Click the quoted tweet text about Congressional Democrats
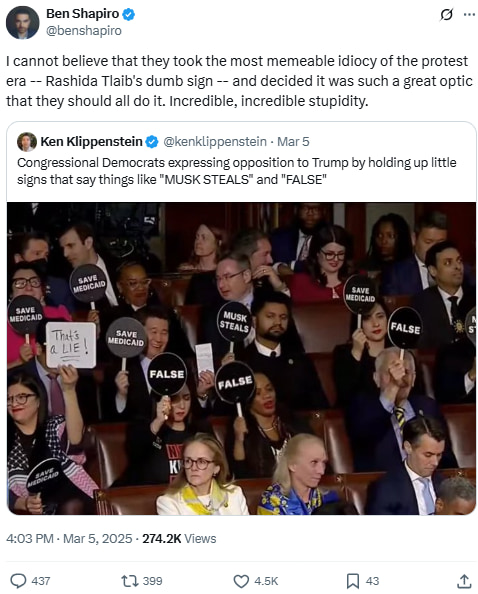 point(237,171)
